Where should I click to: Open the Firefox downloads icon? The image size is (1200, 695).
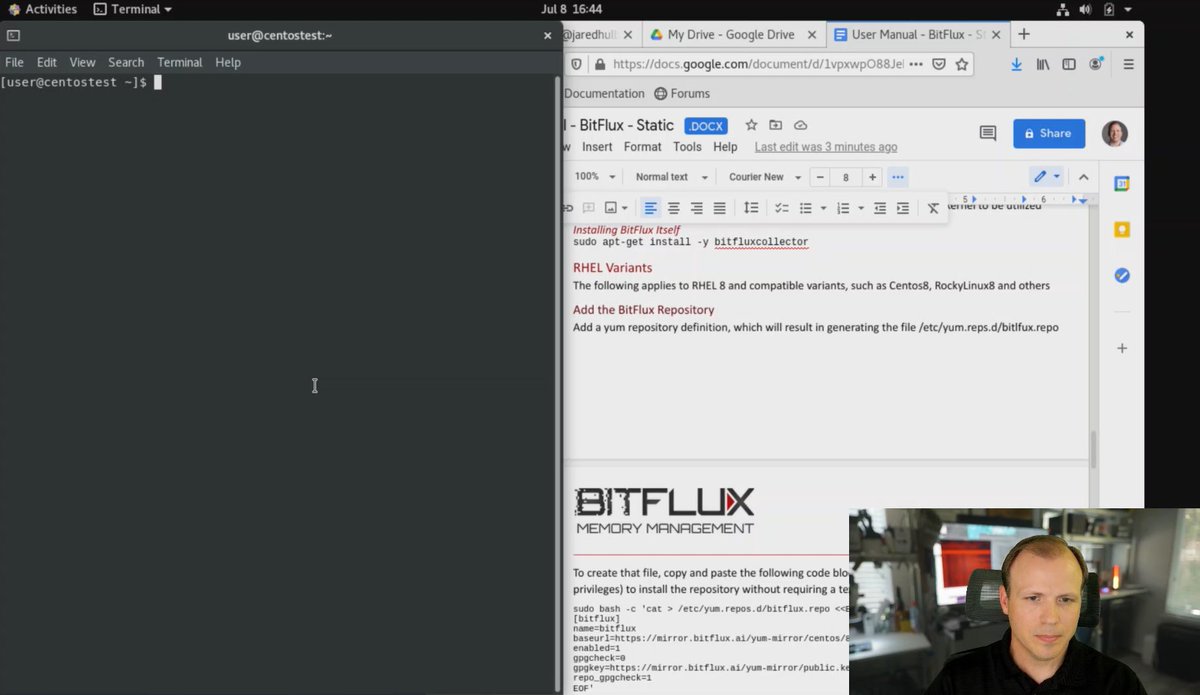pos(1016,63)
